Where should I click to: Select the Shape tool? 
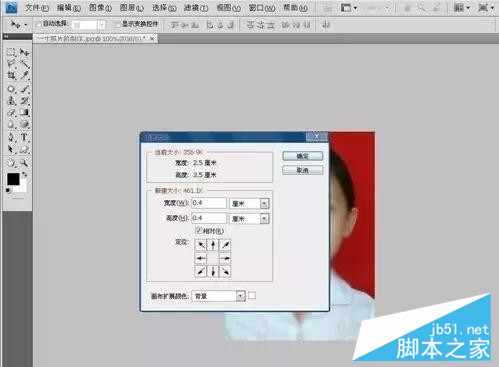click(x=24, y=149)
